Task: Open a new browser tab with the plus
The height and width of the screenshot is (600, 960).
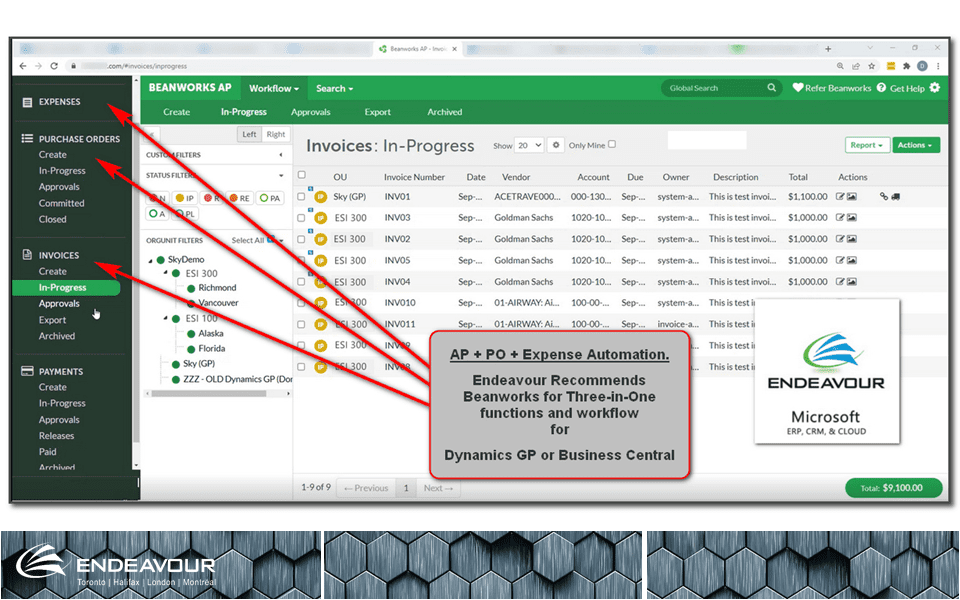Action: [828, 48]
